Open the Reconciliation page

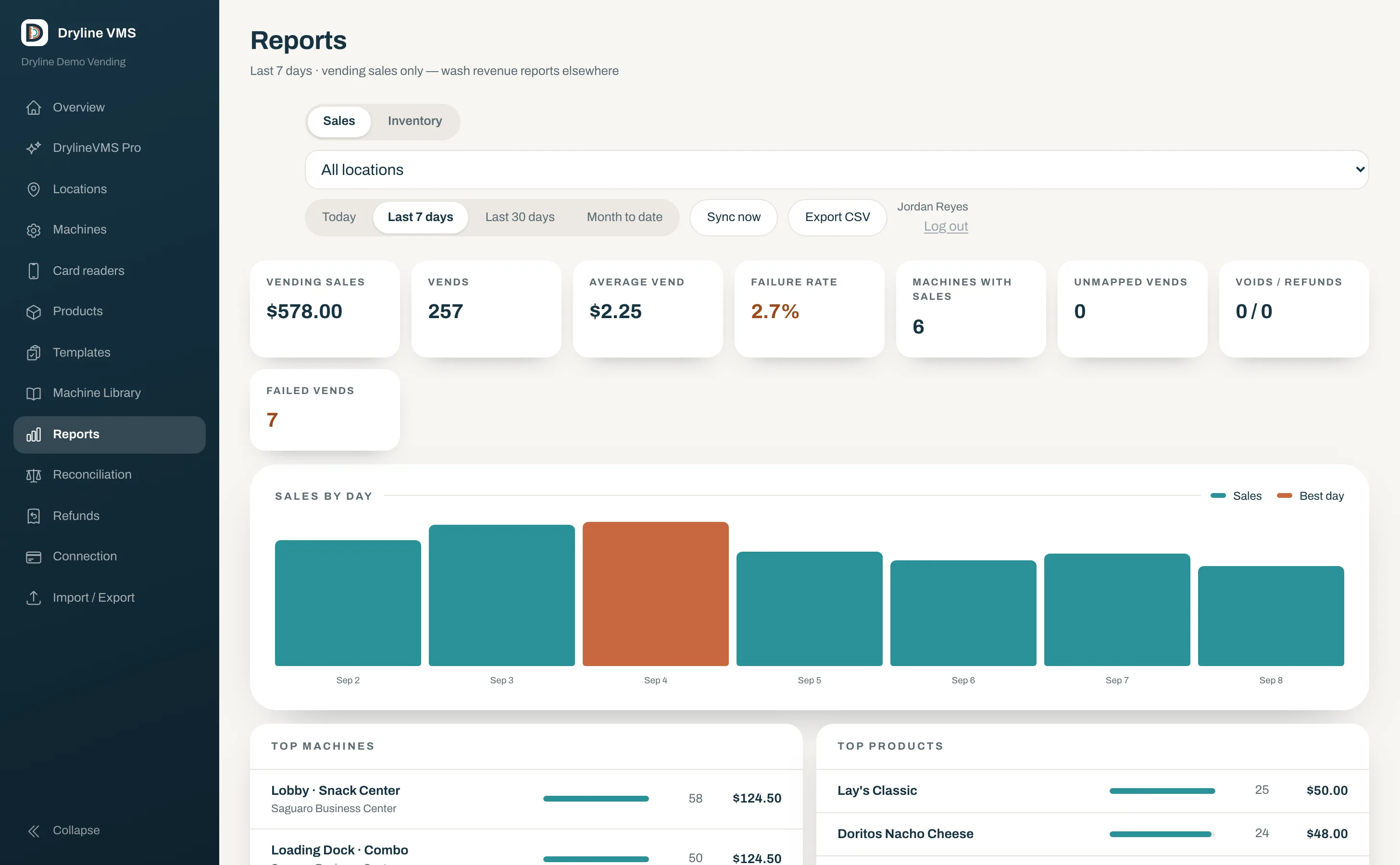pyautogui.click(x=109, y=475)
